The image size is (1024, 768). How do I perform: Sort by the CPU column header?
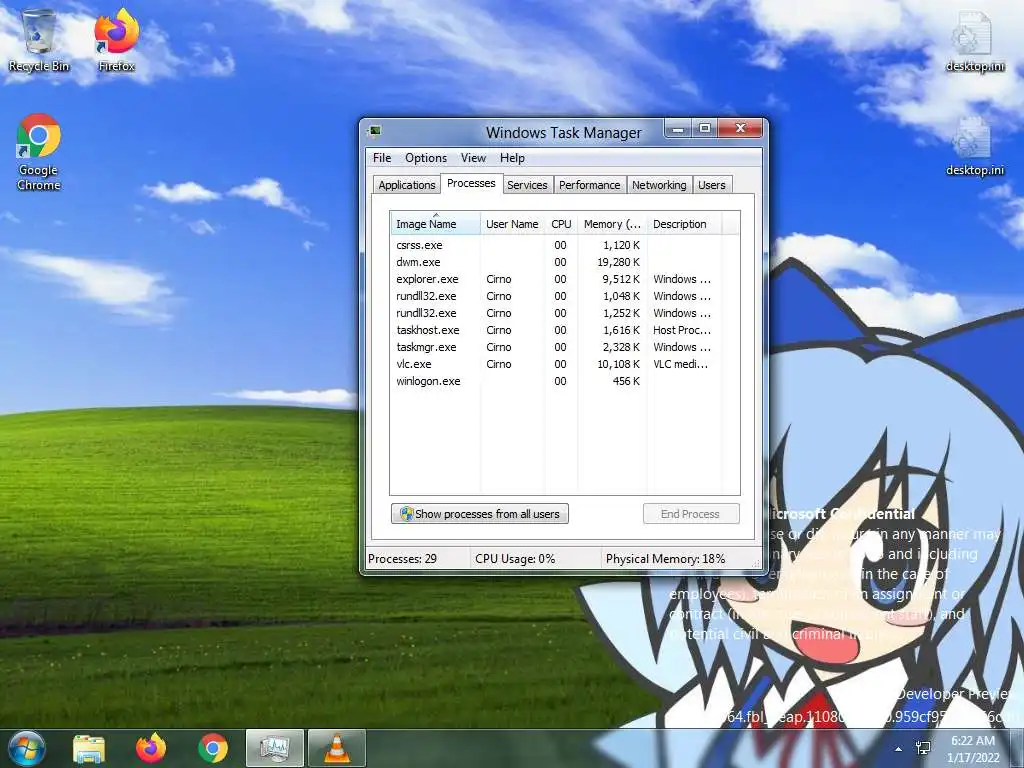click(x=561, y=224)
